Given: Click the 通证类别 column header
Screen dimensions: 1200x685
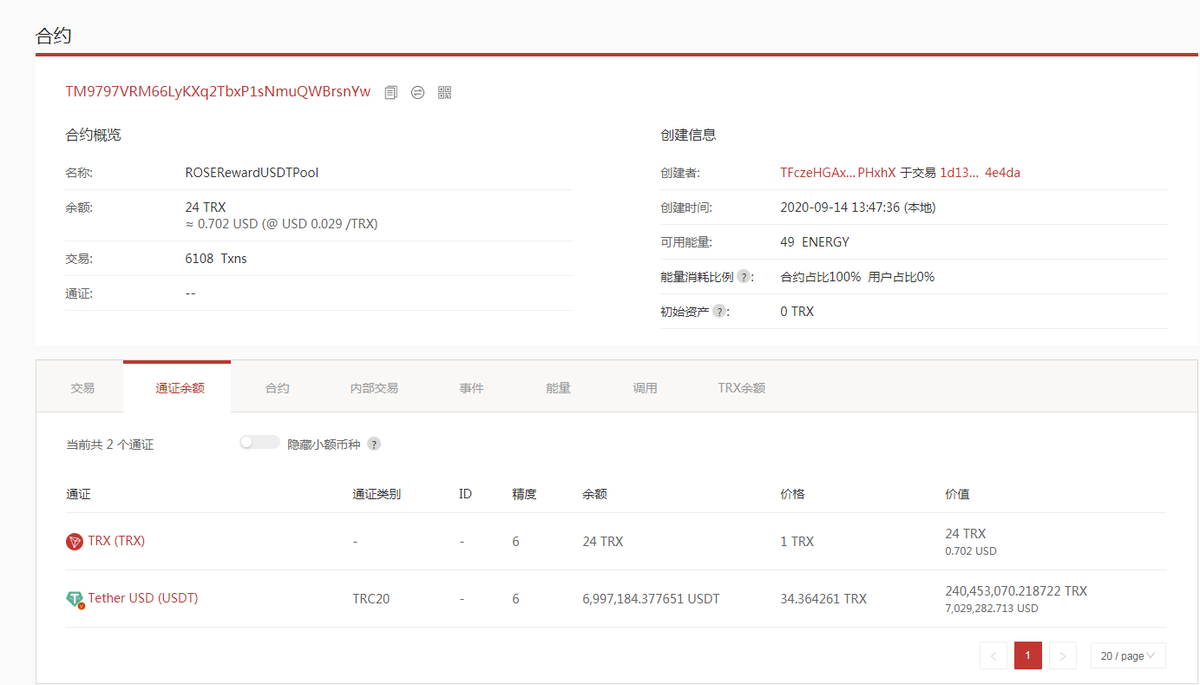Looking at the screenshot, I should tap(377, 494).
